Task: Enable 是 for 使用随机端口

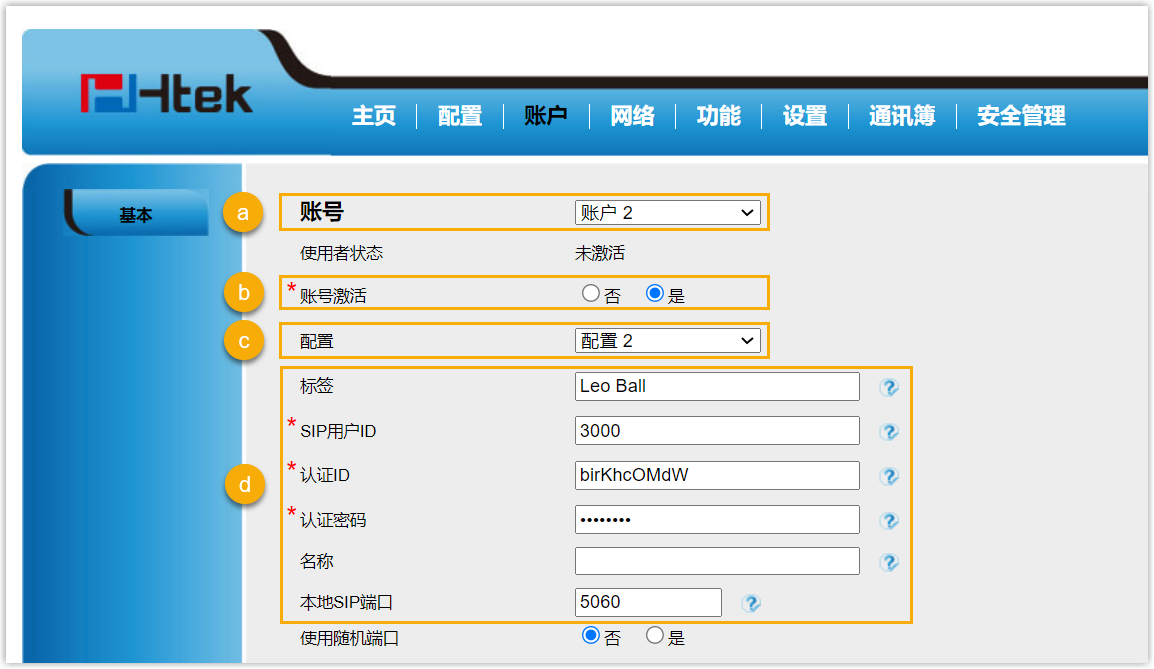Action: (655, 635)
